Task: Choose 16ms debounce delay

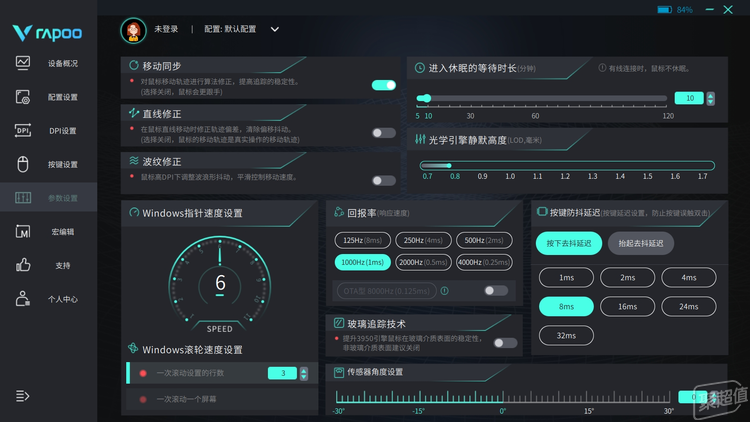Action: pyautogui.click(x=628, y=307)
